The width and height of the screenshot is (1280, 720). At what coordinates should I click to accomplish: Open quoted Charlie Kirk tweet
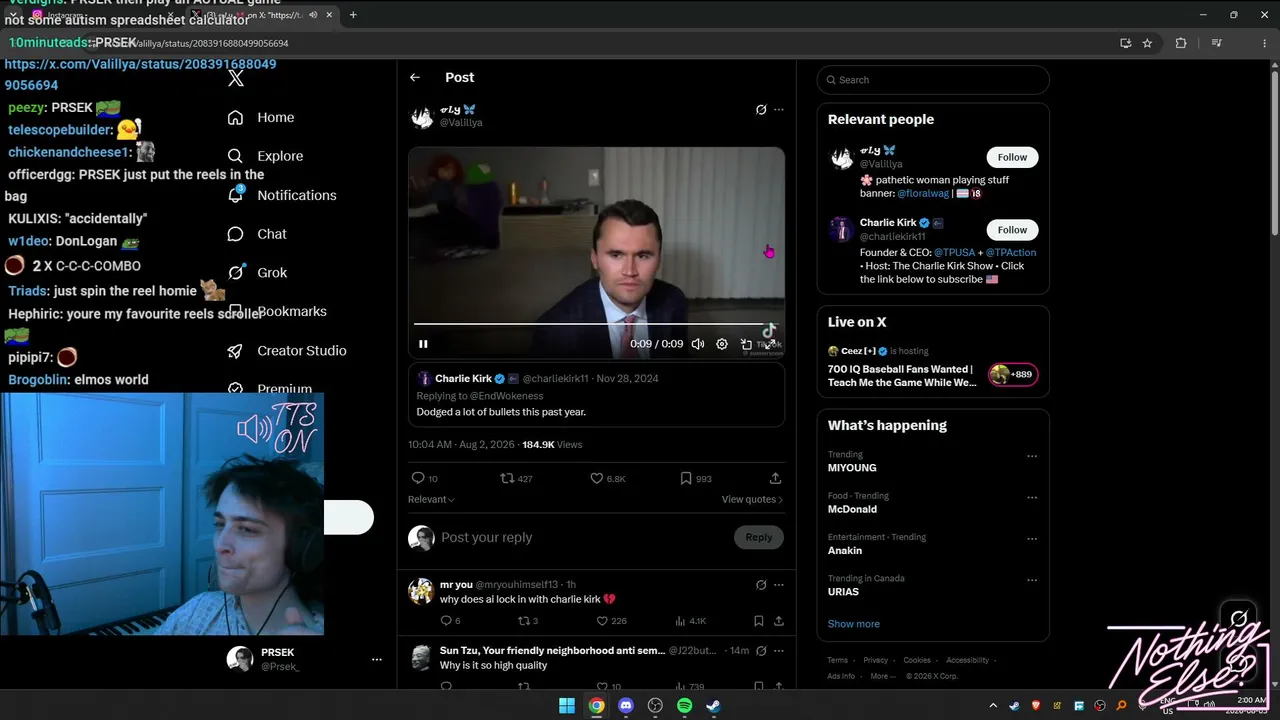(596, 395)
